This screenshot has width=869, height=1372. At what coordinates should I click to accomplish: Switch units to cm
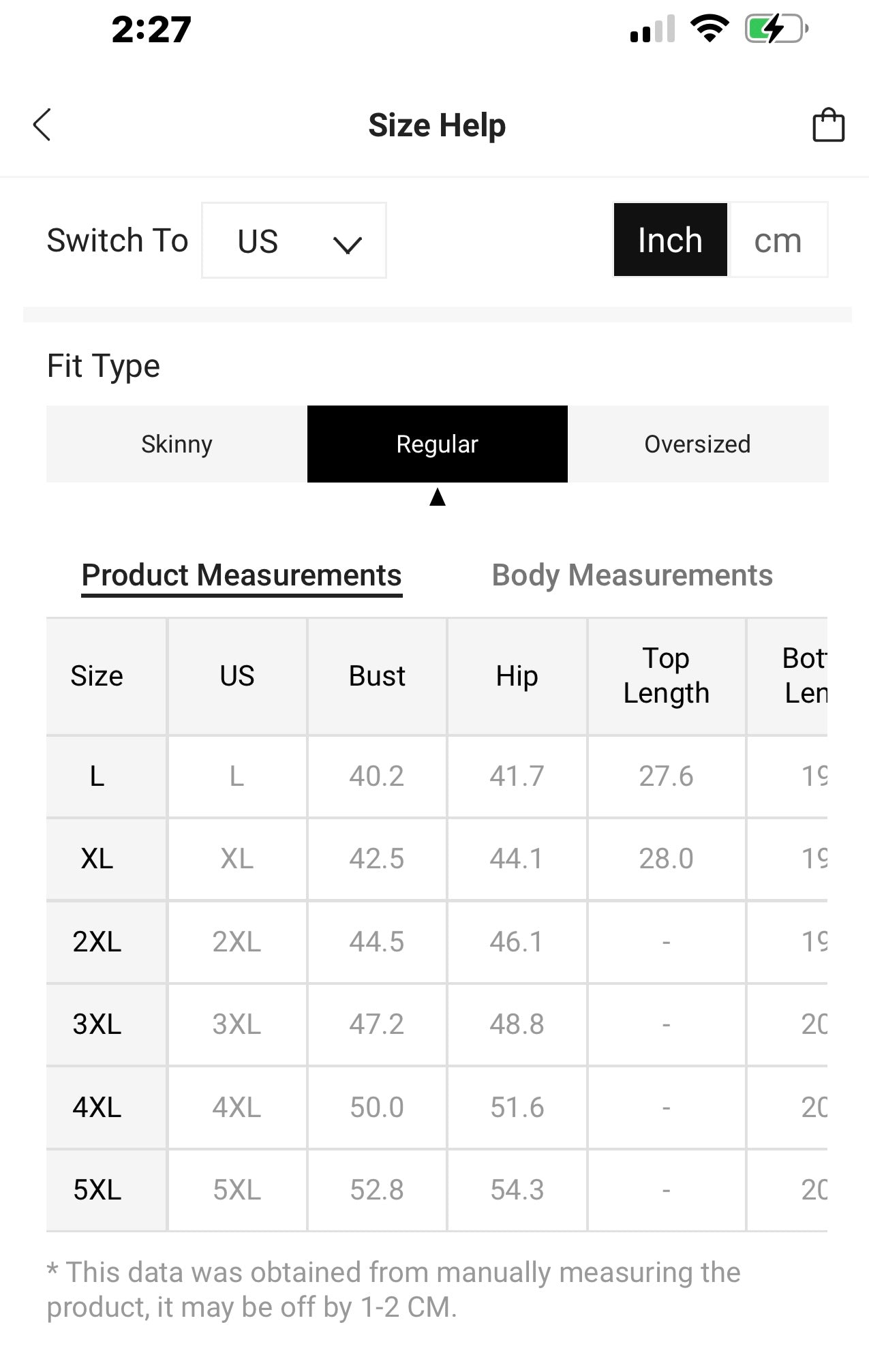pyautogui.click(x=778, y=240)
